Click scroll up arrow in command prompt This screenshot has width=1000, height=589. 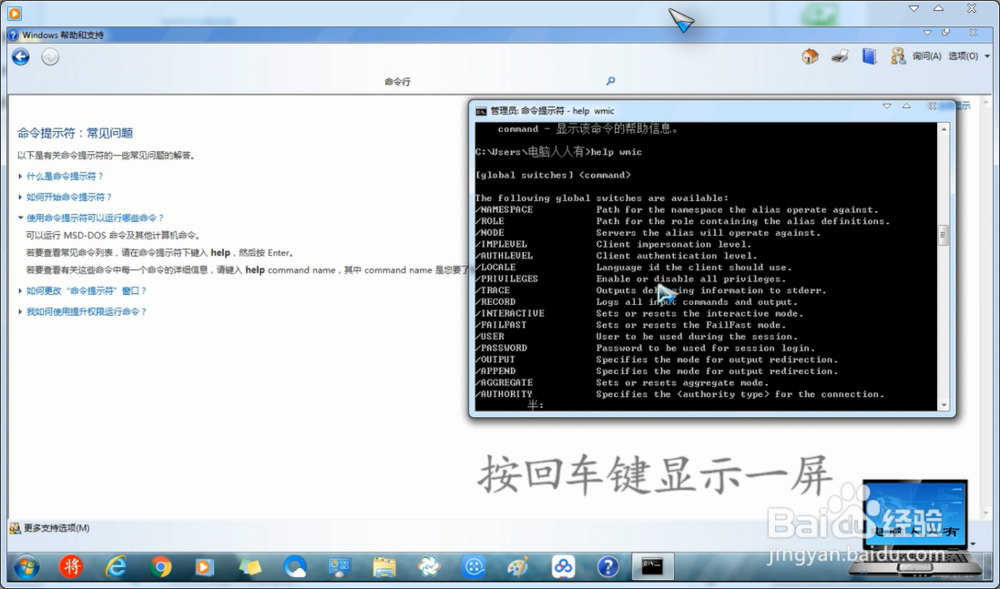pos(944,129)
